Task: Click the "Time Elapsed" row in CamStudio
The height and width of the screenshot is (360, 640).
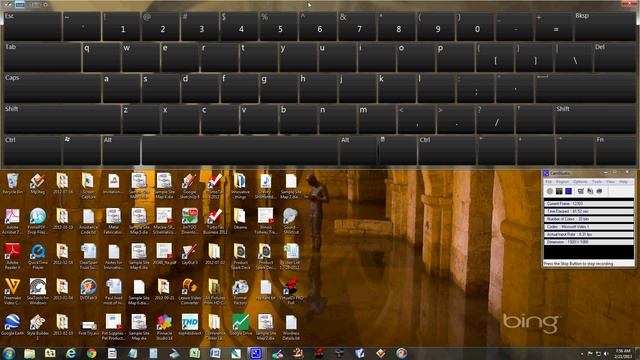Action: (589, 211)
